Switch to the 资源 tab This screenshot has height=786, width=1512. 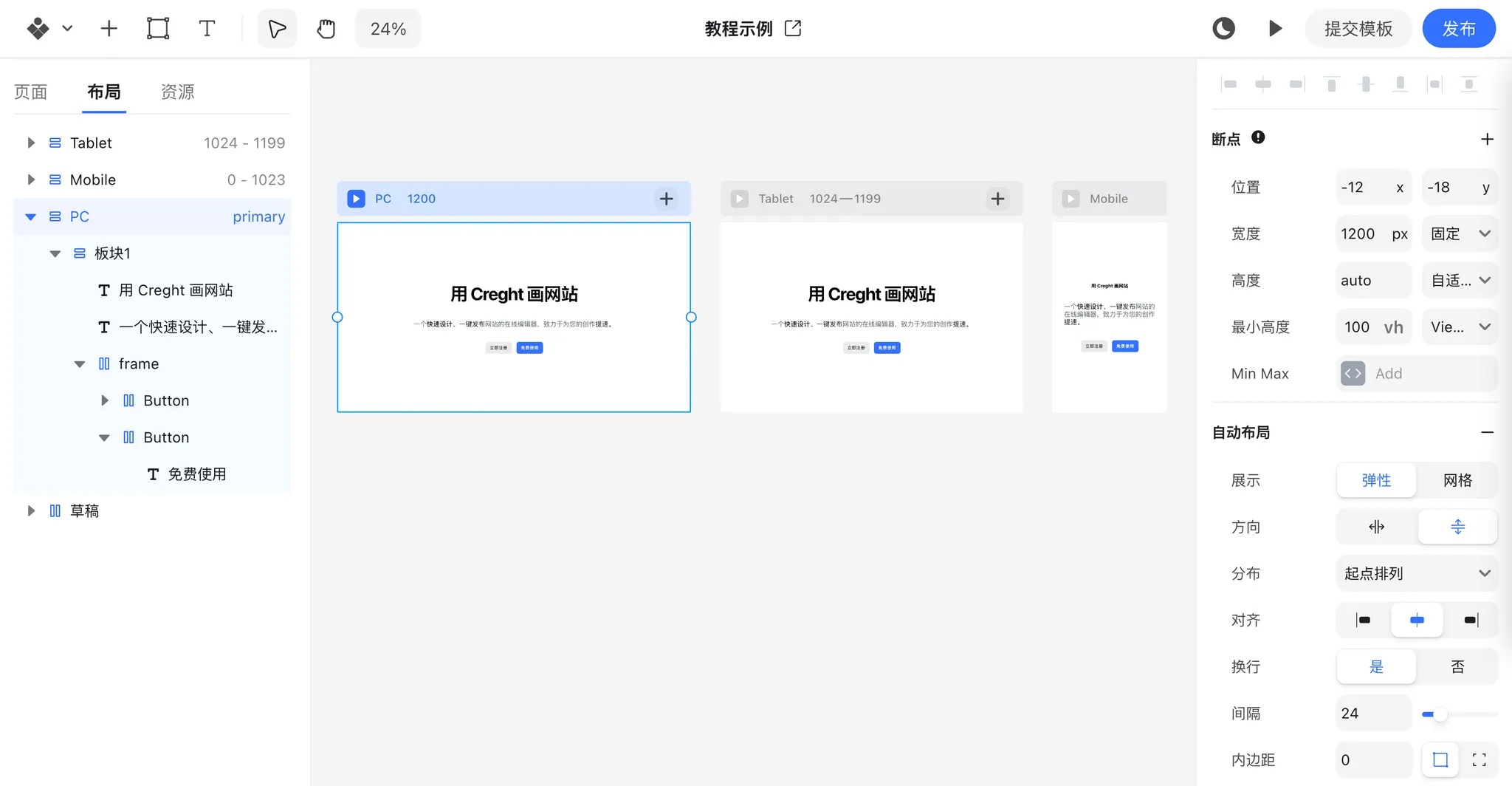(178, 92)
